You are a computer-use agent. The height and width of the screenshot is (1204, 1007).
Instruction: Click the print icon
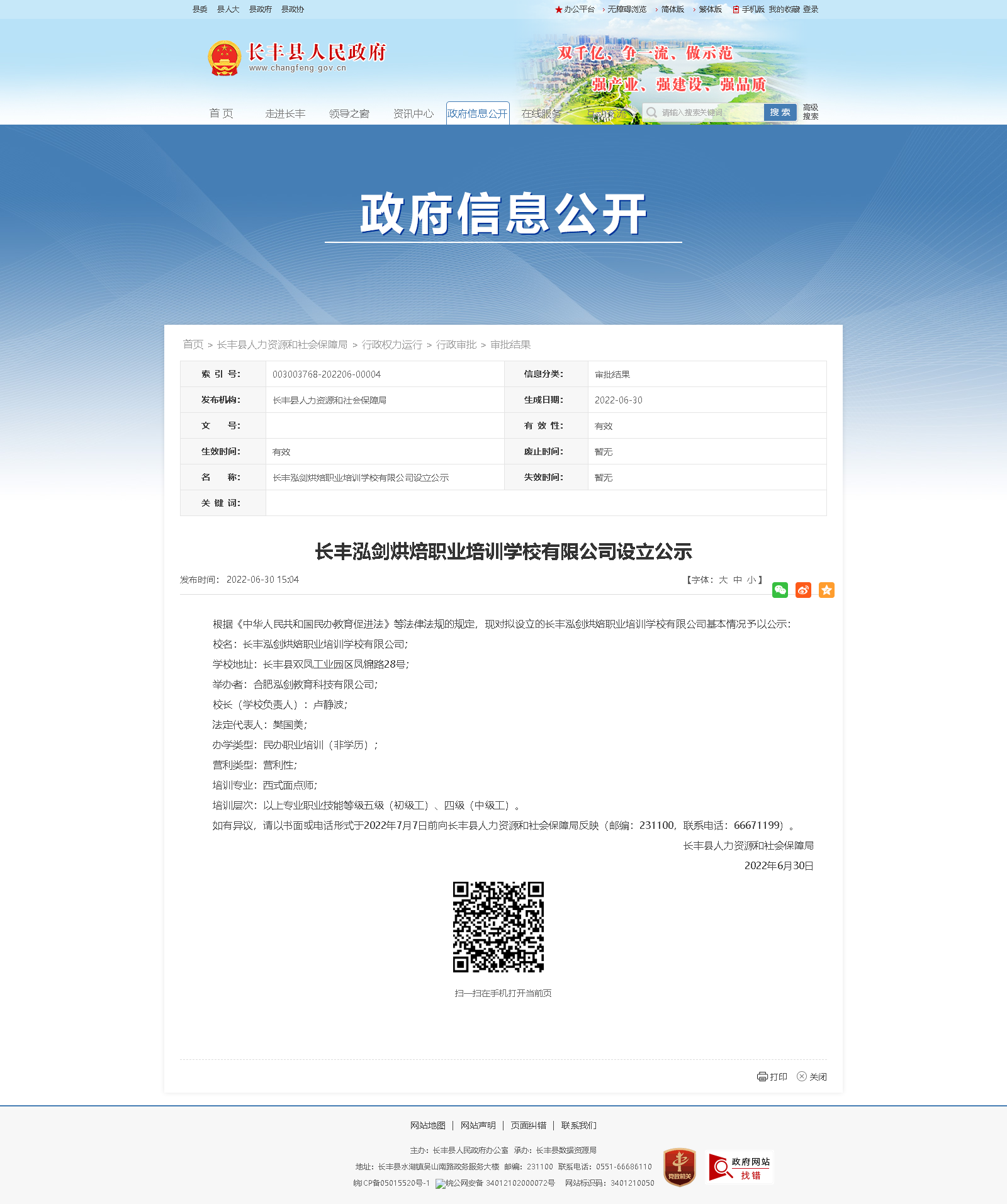click(x=762, y=1076)
